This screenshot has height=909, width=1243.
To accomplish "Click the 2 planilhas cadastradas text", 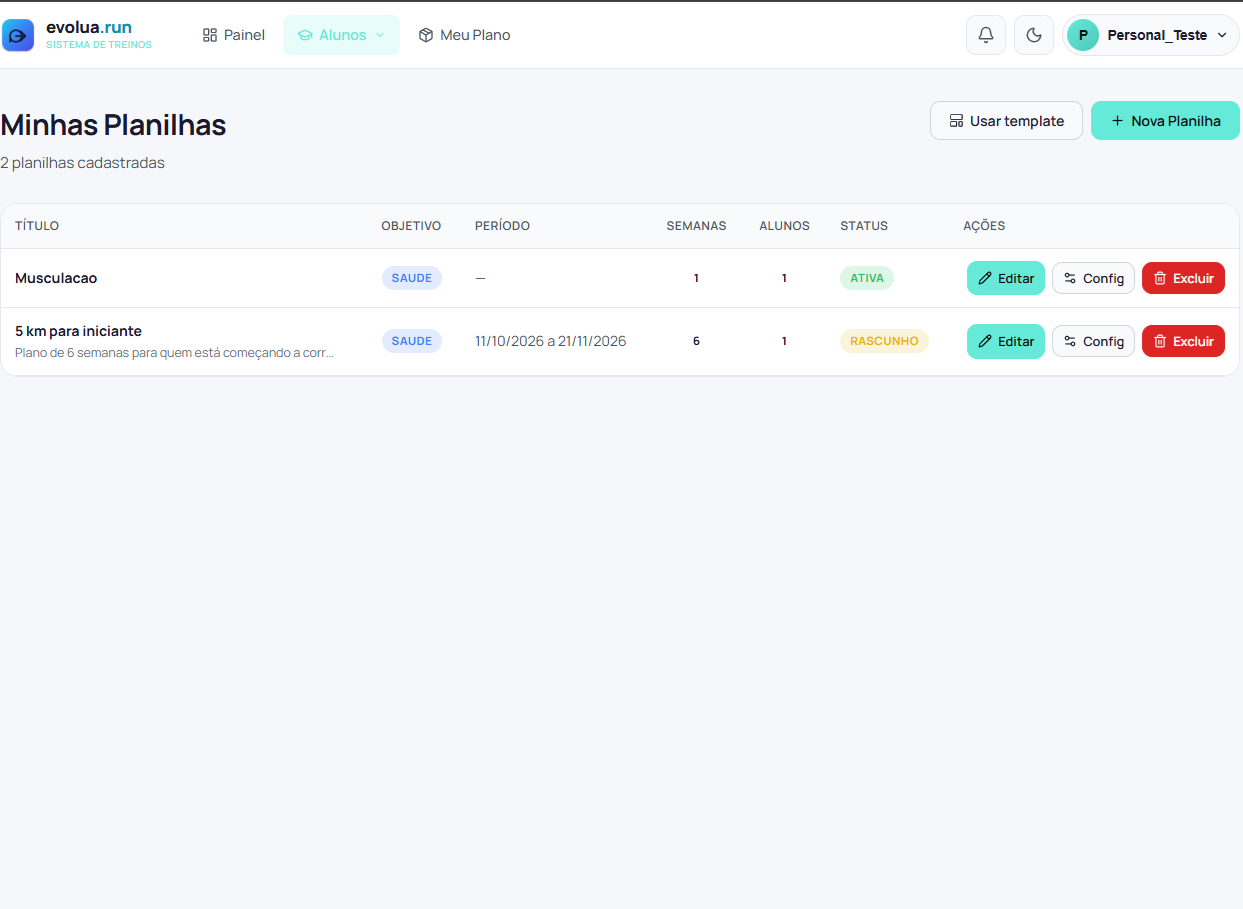I will pos(82,163).
